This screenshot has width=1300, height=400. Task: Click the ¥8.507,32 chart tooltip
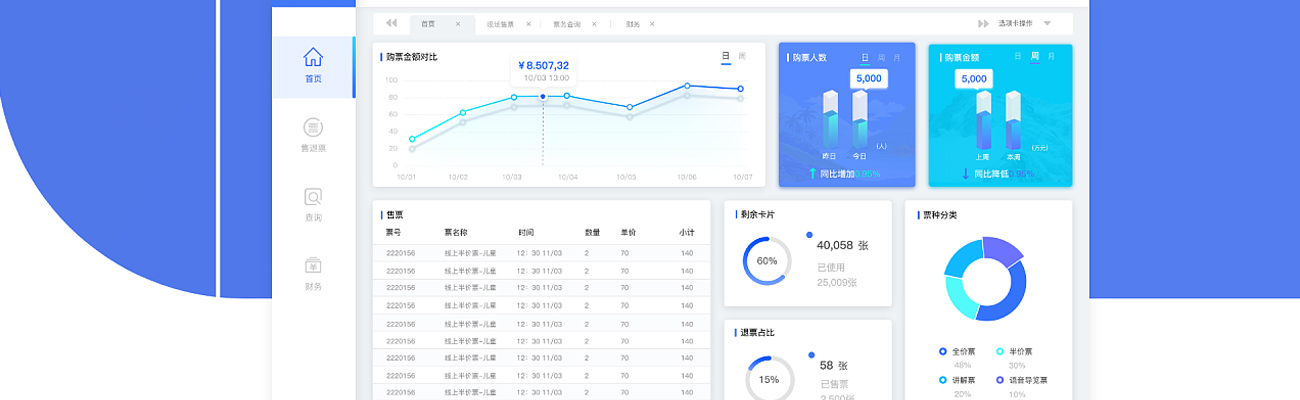click(543, 70)
